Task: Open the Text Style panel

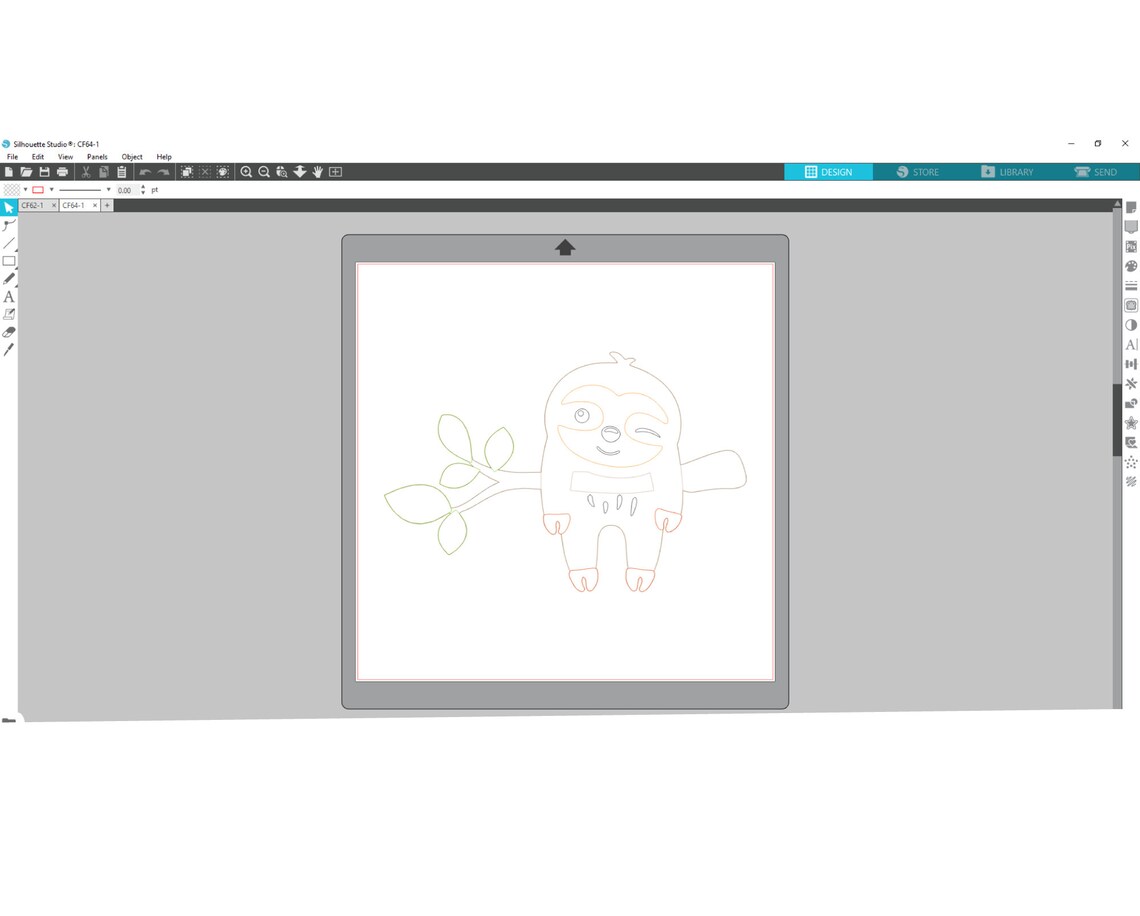Action: (1131, 345)
